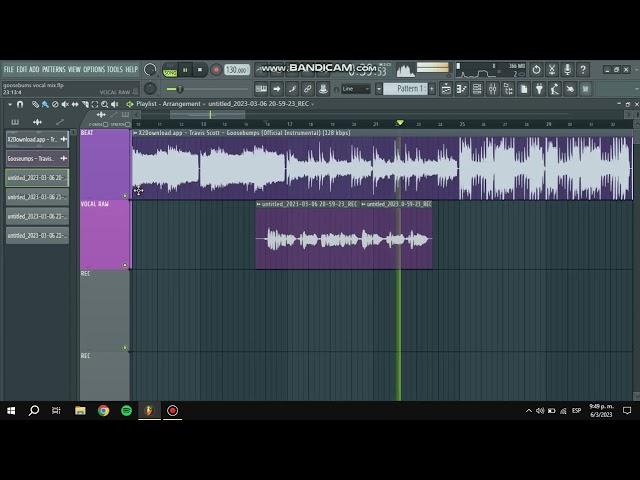Viewport: 640px width, 480px height.
Task: Open the pattern selector dropdown arrow
Action: tap(378, 89)
